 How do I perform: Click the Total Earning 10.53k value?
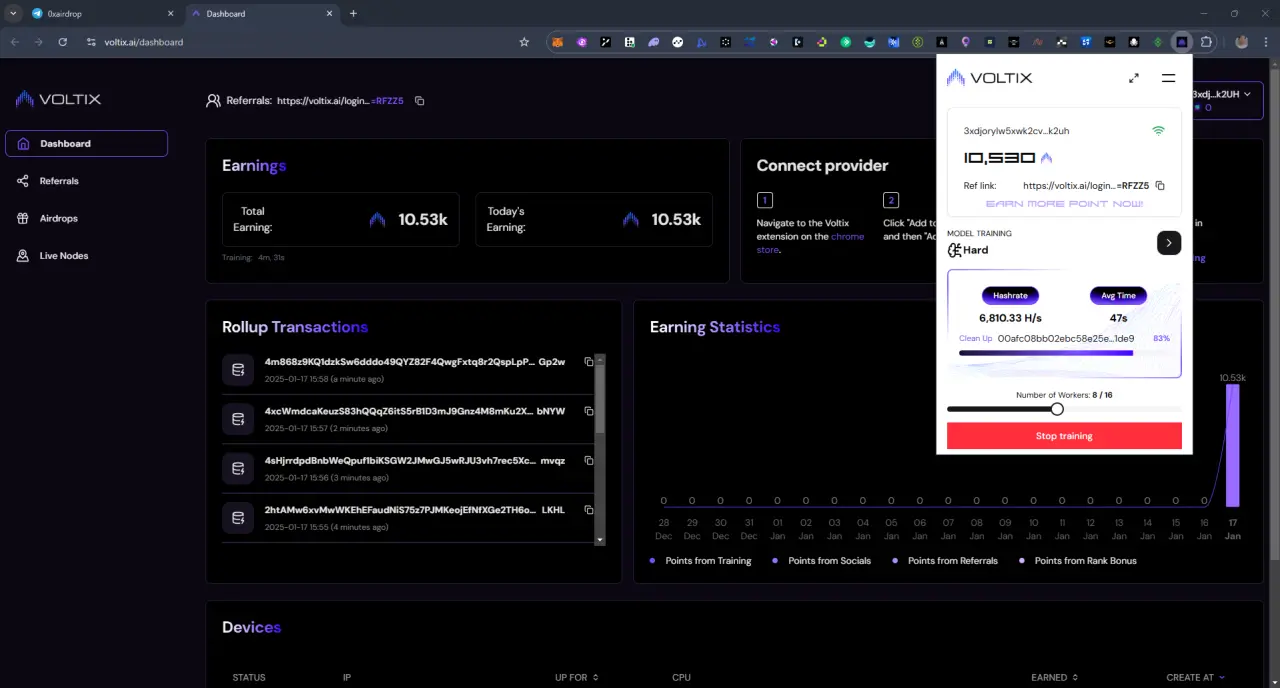coord(423,220)
